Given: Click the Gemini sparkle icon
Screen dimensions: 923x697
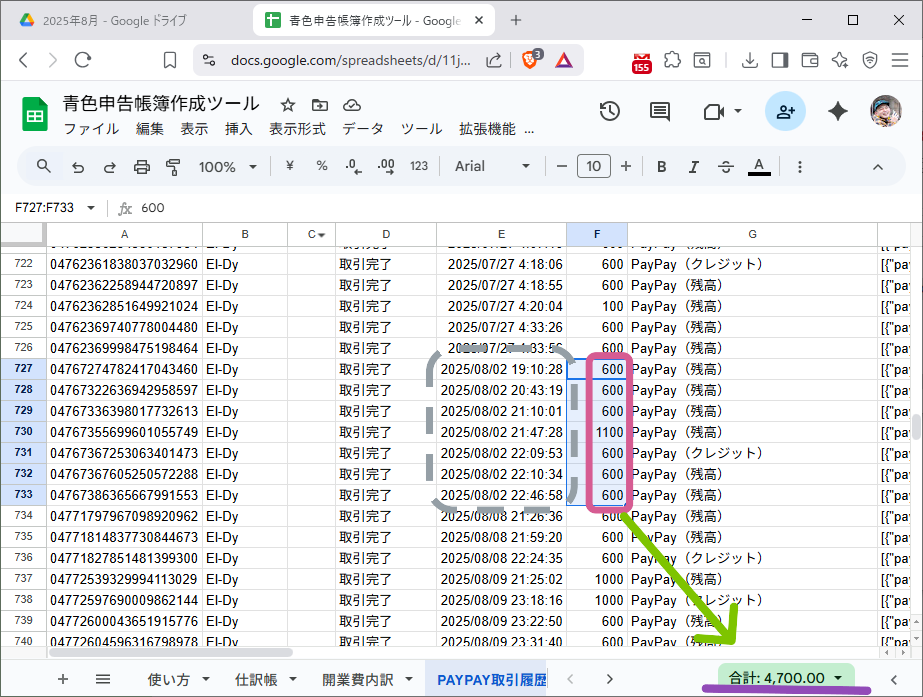Looking at the screenshot, I should (838, 111).
